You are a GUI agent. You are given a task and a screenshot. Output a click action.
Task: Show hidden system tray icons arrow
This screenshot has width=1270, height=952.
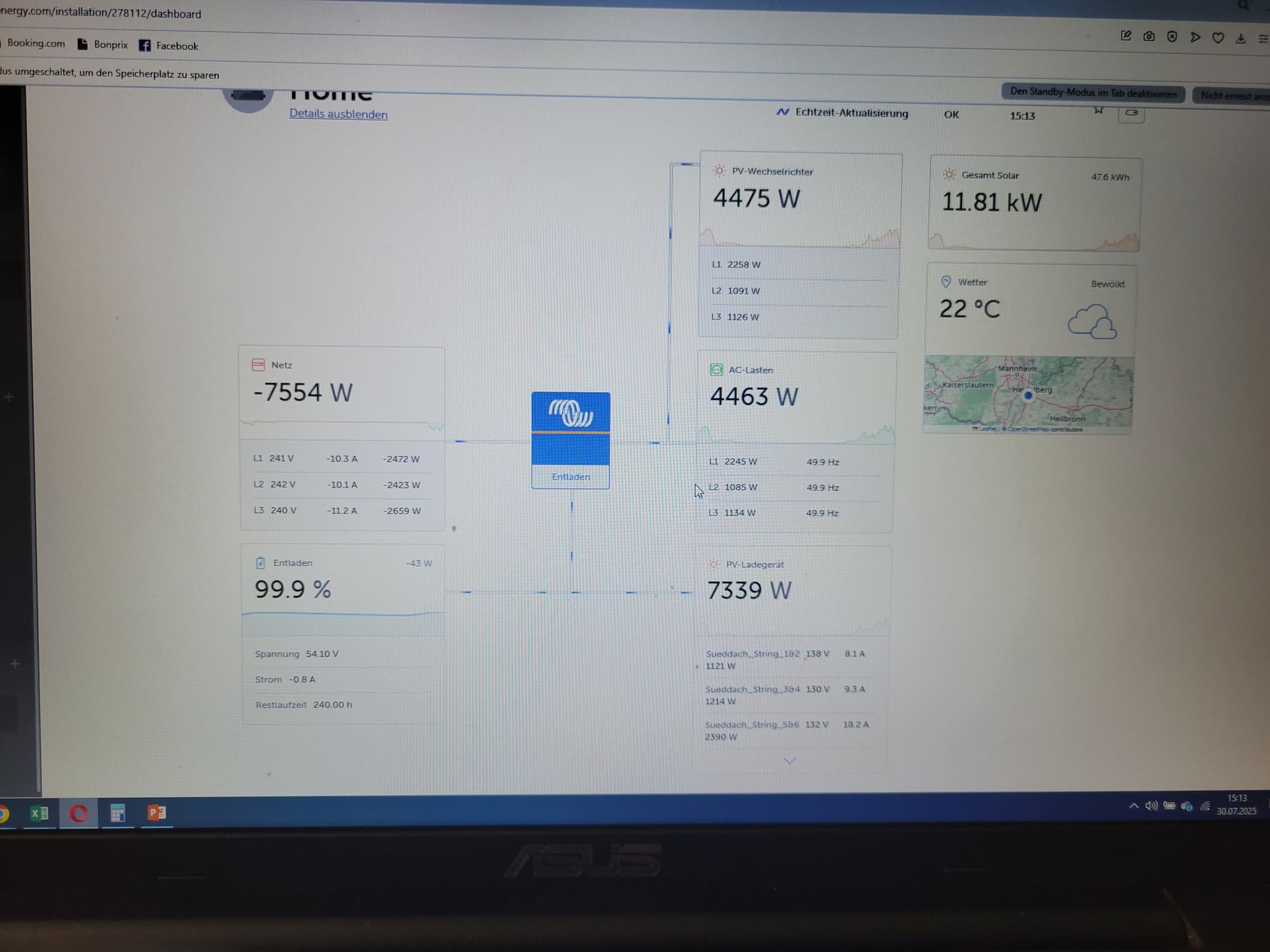point(1134,806)
